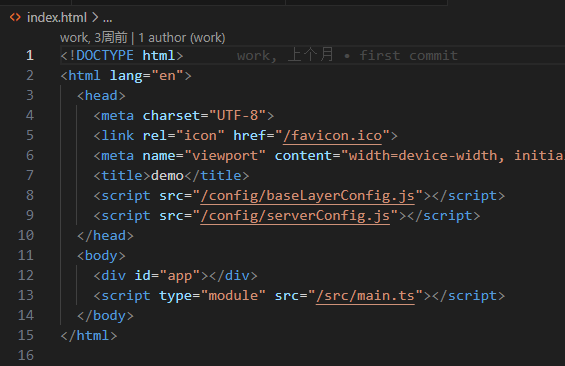This screenshot has width=565, height=366.
Task: Click the "viewport" attribute value
Action: click(x=225, y=156)
